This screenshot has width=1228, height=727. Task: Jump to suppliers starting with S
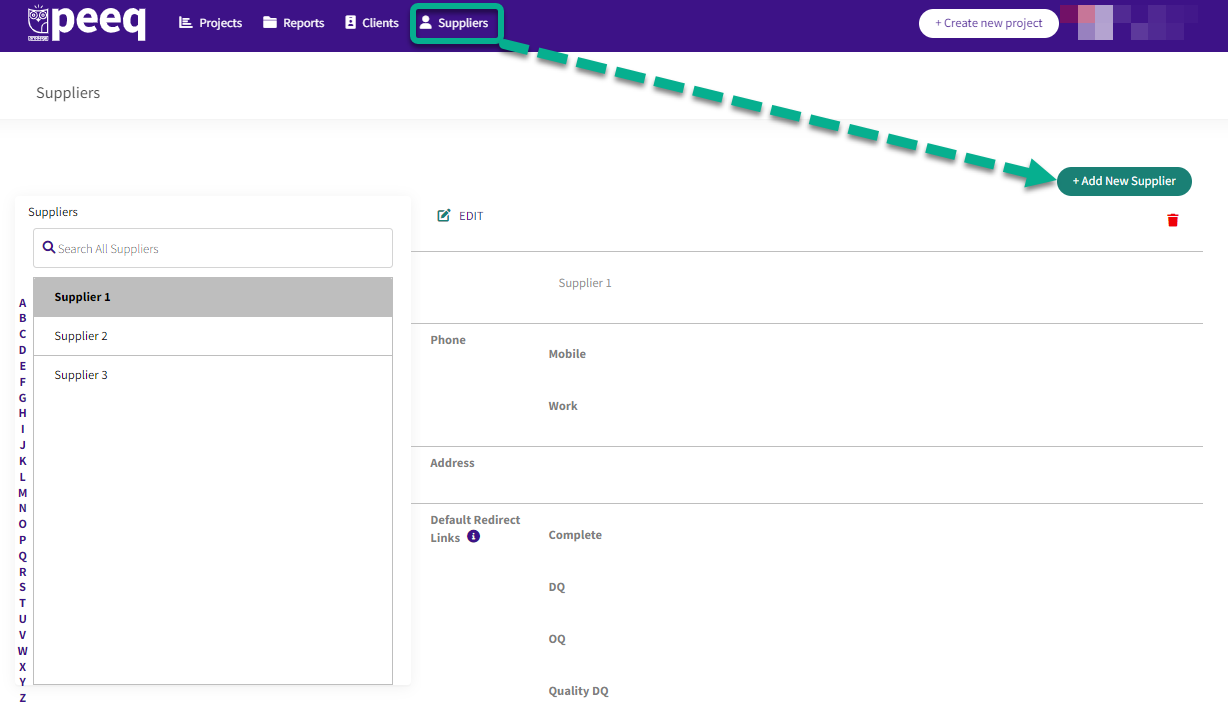22,587
